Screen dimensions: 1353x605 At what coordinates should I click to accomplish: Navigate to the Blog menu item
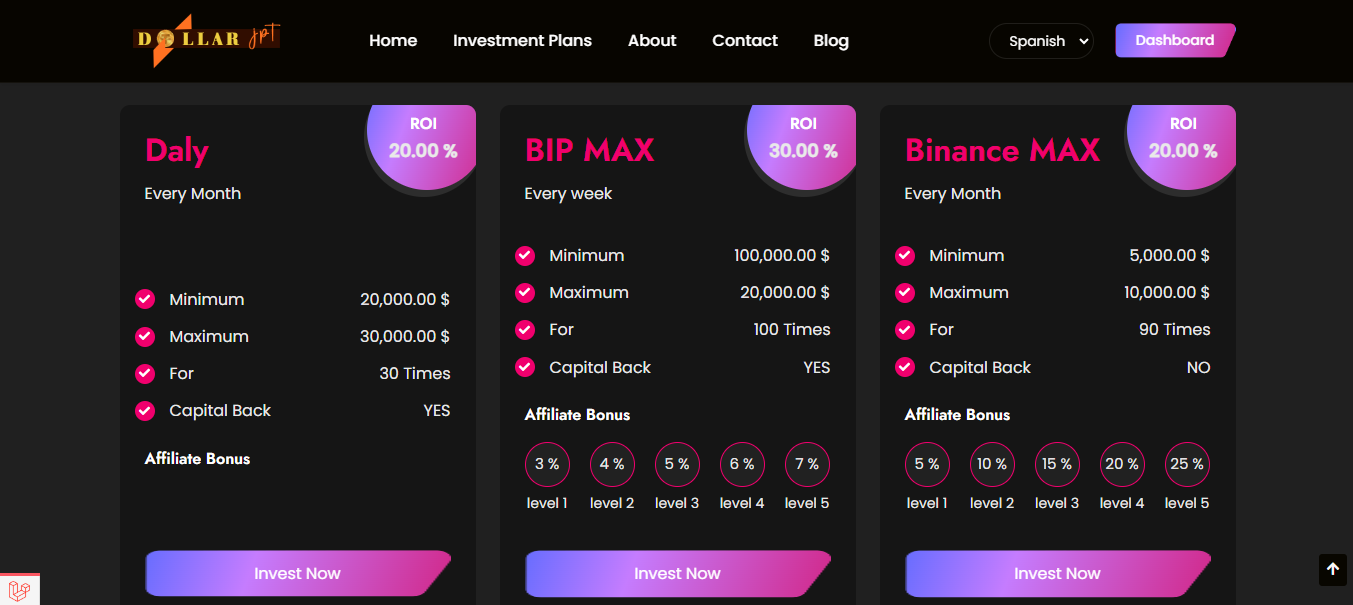tap(831, 41)
